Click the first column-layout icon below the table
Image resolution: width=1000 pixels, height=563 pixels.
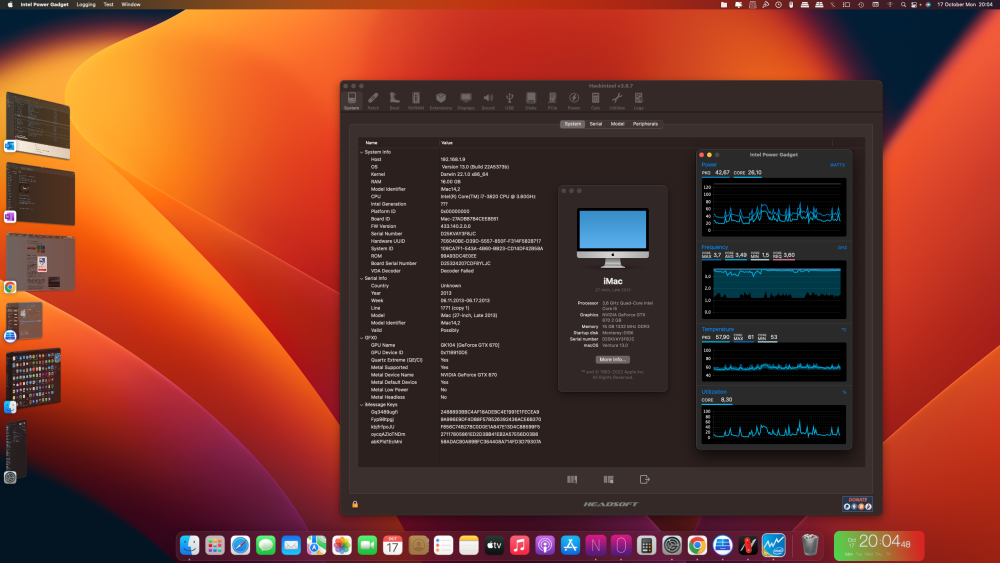point(572,479)
